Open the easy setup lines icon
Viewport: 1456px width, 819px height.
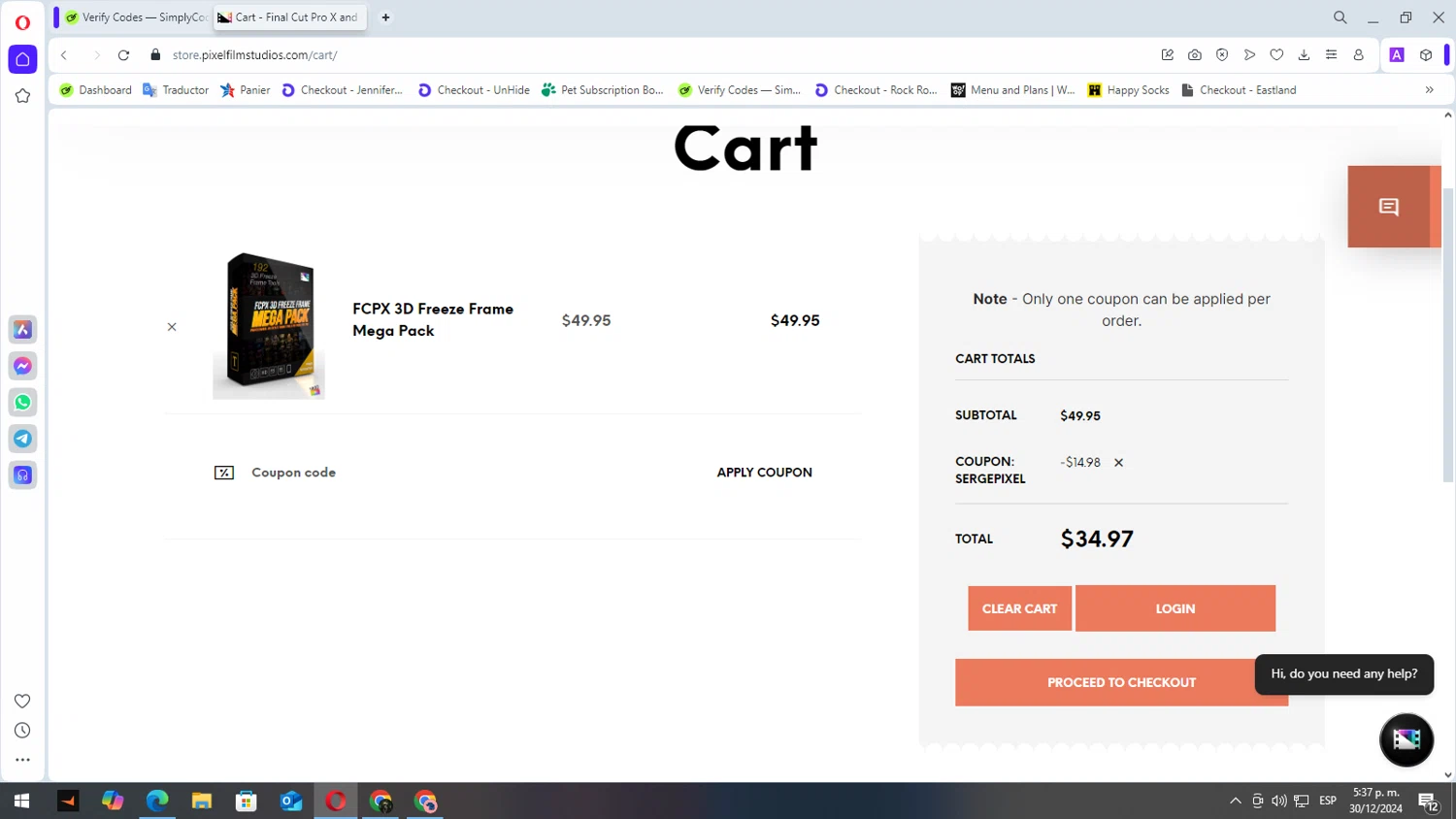pos(1331,55)
